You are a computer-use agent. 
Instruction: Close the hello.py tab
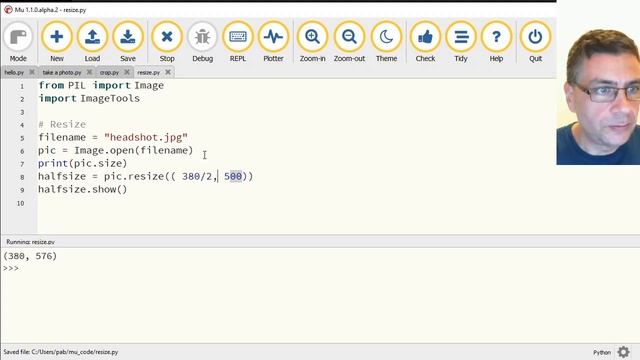[x=32, y=72]
